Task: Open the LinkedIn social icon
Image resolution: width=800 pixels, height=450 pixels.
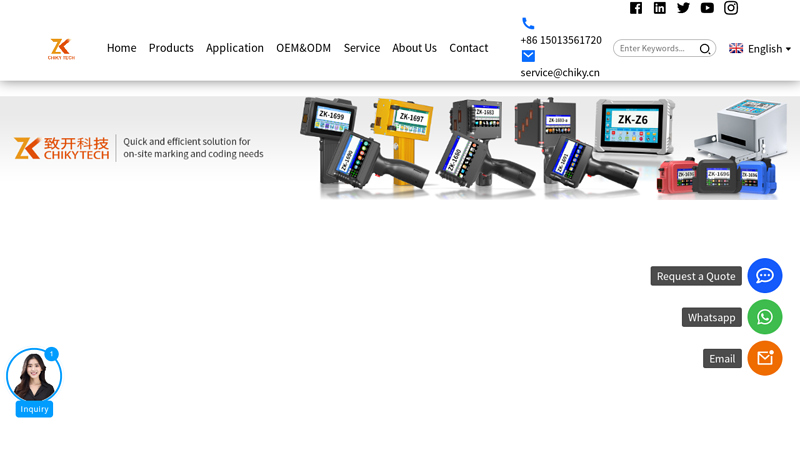Action: [660, 8]
